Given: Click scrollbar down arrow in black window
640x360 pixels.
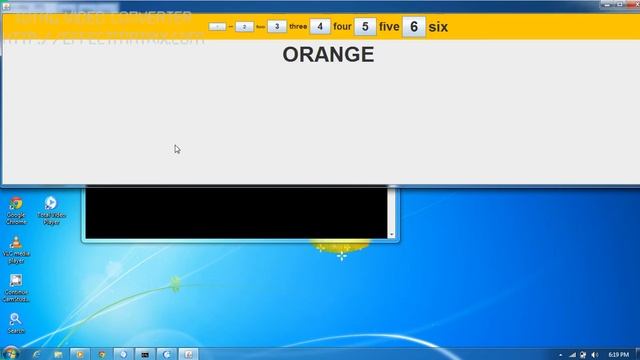Looking at the screenshot, I should pyautogui.click(x=391, y=235).
